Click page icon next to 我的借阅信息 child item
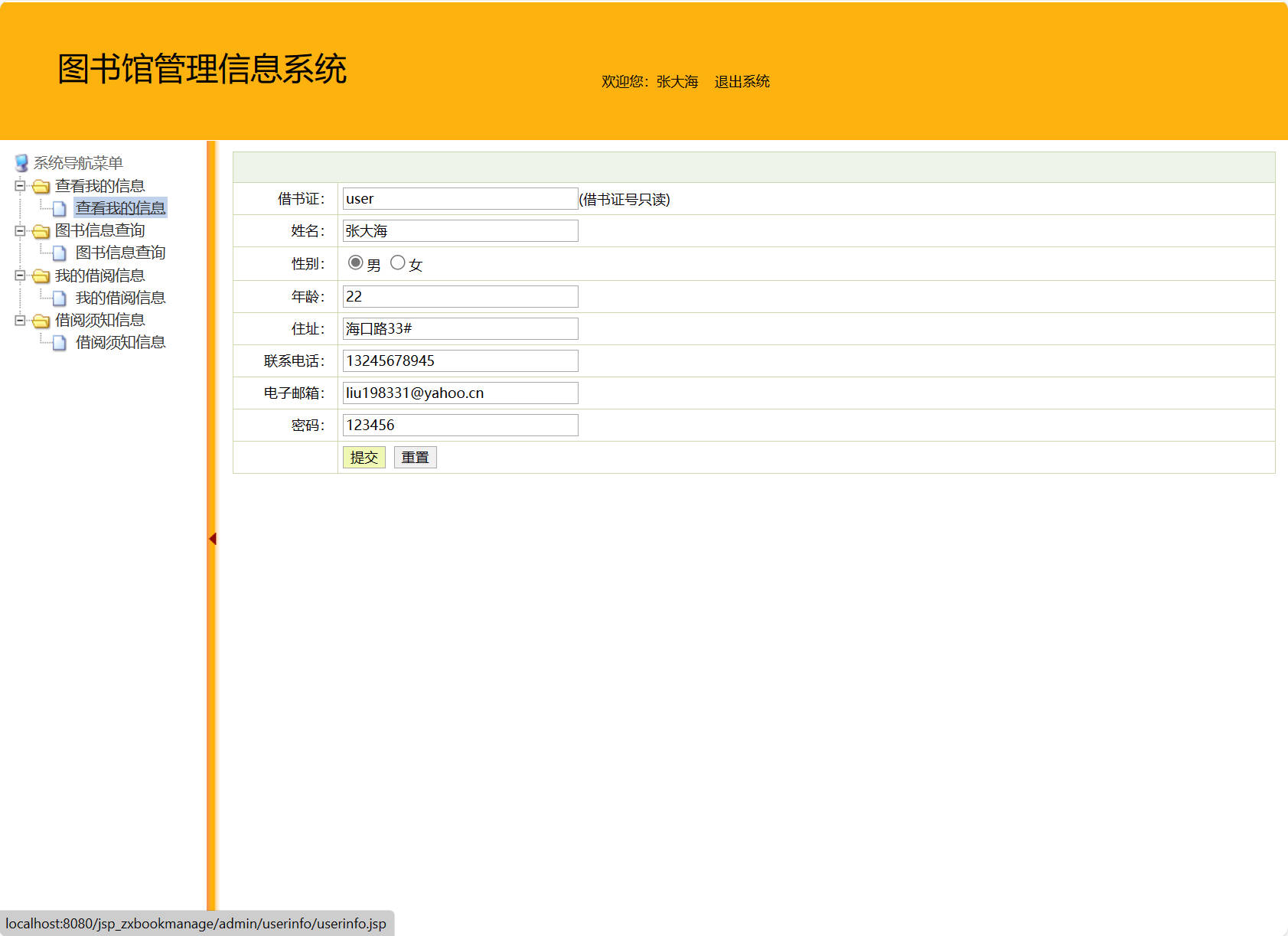The height and width of the screenshot is (936, 1288). click(x=59, y=298)
